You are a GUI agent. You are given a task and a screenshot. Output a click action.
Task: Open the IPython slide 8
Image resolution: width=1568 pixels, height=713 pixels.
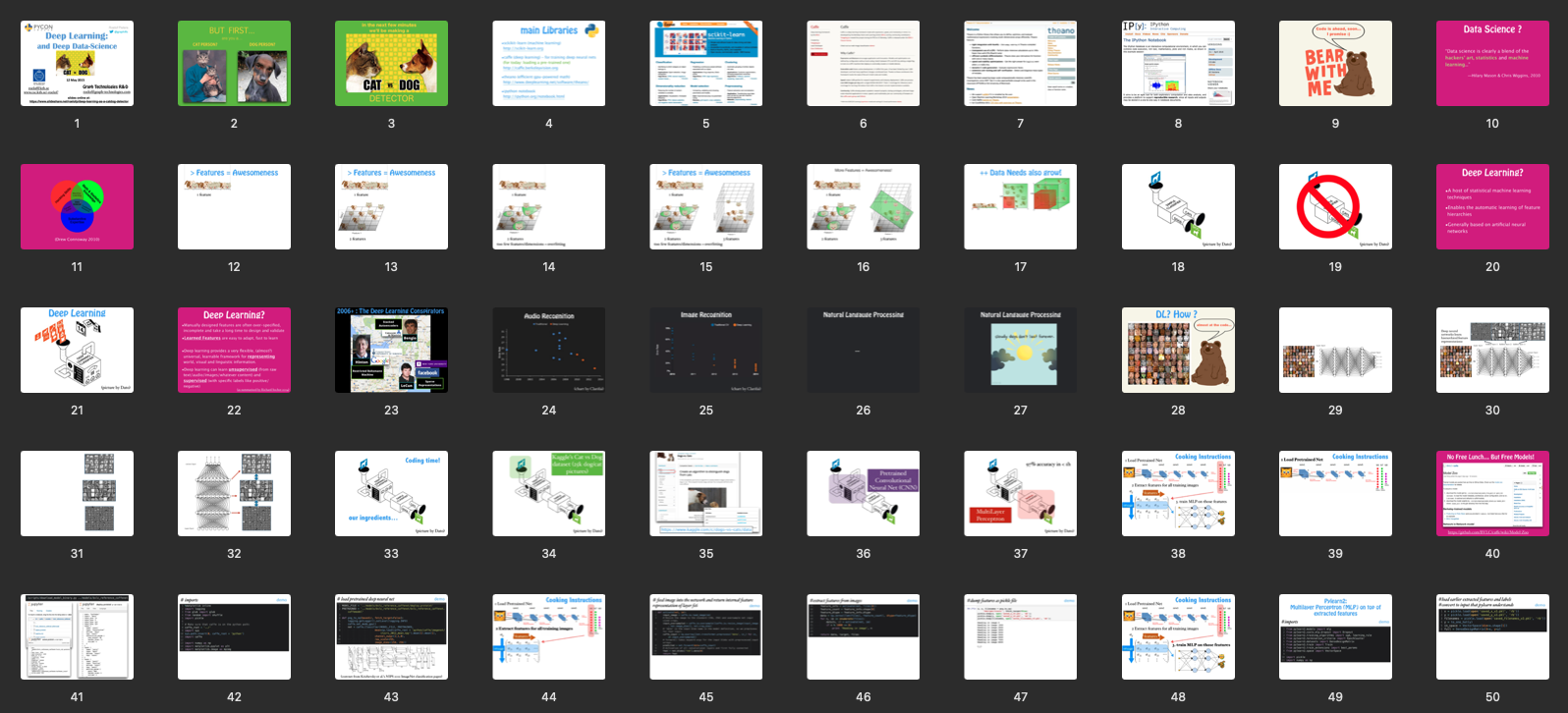[x=1178, y=63]
